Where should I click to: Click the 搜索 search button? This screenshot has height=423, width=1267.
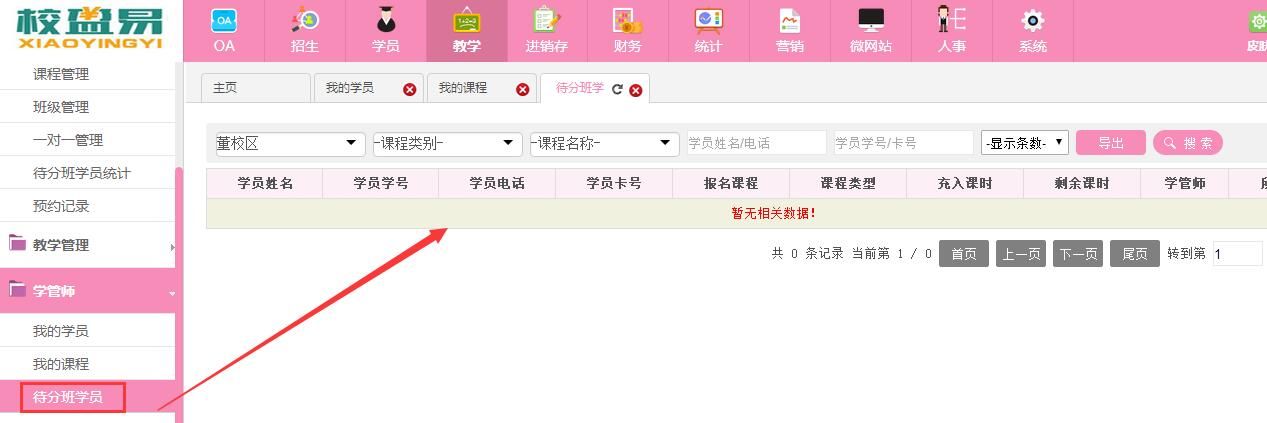[x=1187, y=143]
